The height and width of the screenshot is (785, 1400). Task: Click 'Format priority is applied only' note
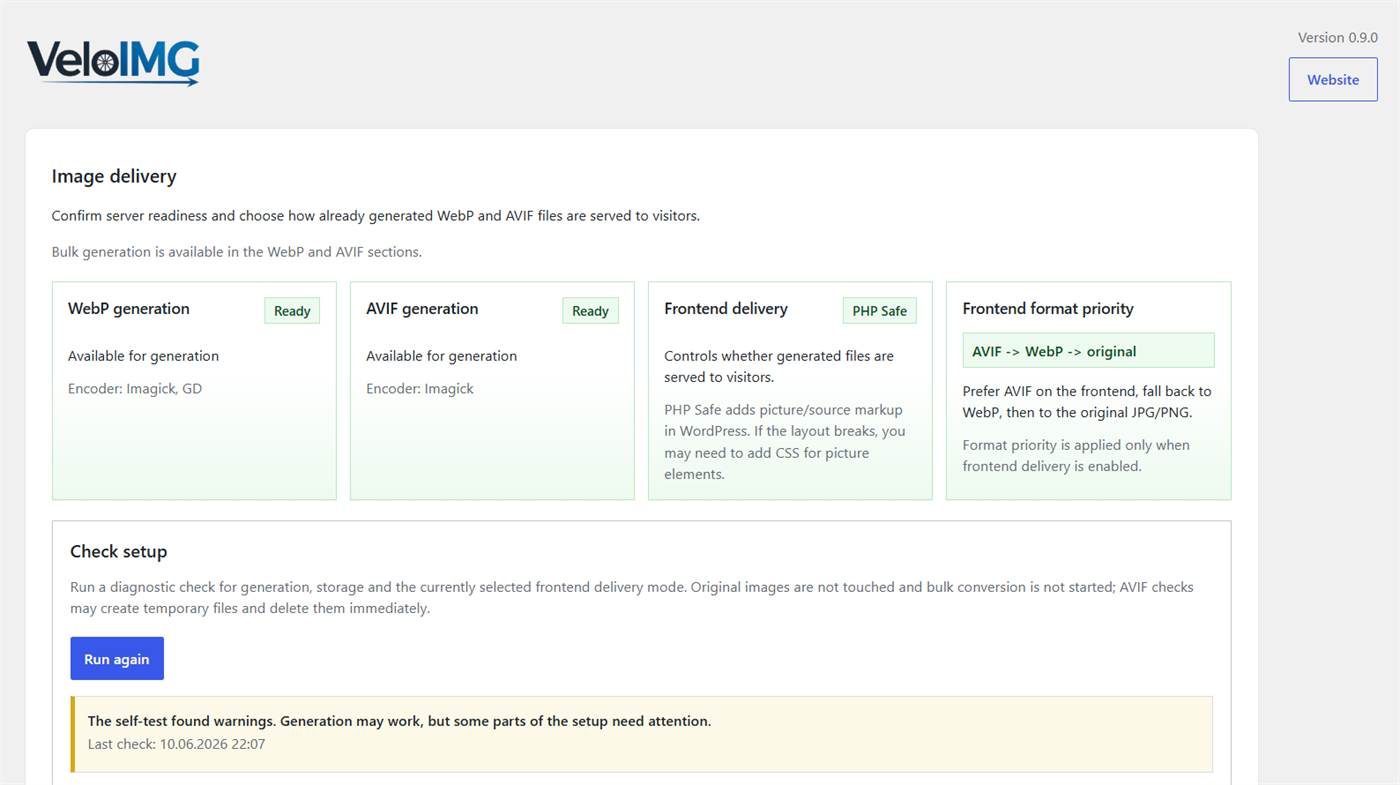pyautogui.click(x=1076, y=456)
